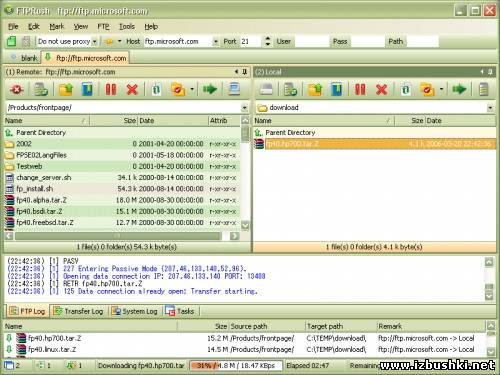Image resolution: width=500 pixels, height=375 pixels.
Task: Open dropdown arrow beside bookmarks star icon
Action: (119, 42)
